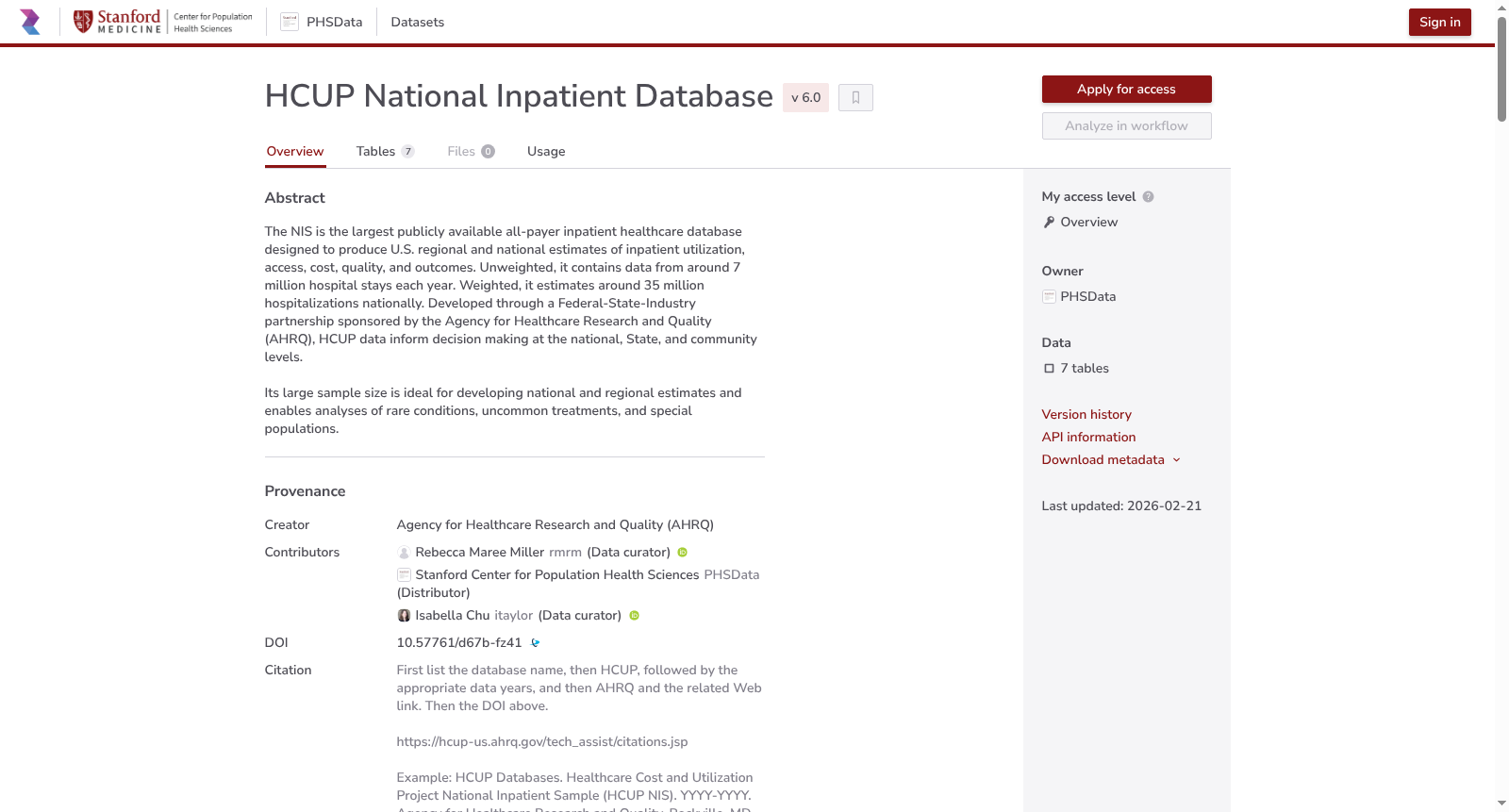Screen dimensions: 1509x812
Task: Click the scrollbar up arrow
Action: (1501, 8)
